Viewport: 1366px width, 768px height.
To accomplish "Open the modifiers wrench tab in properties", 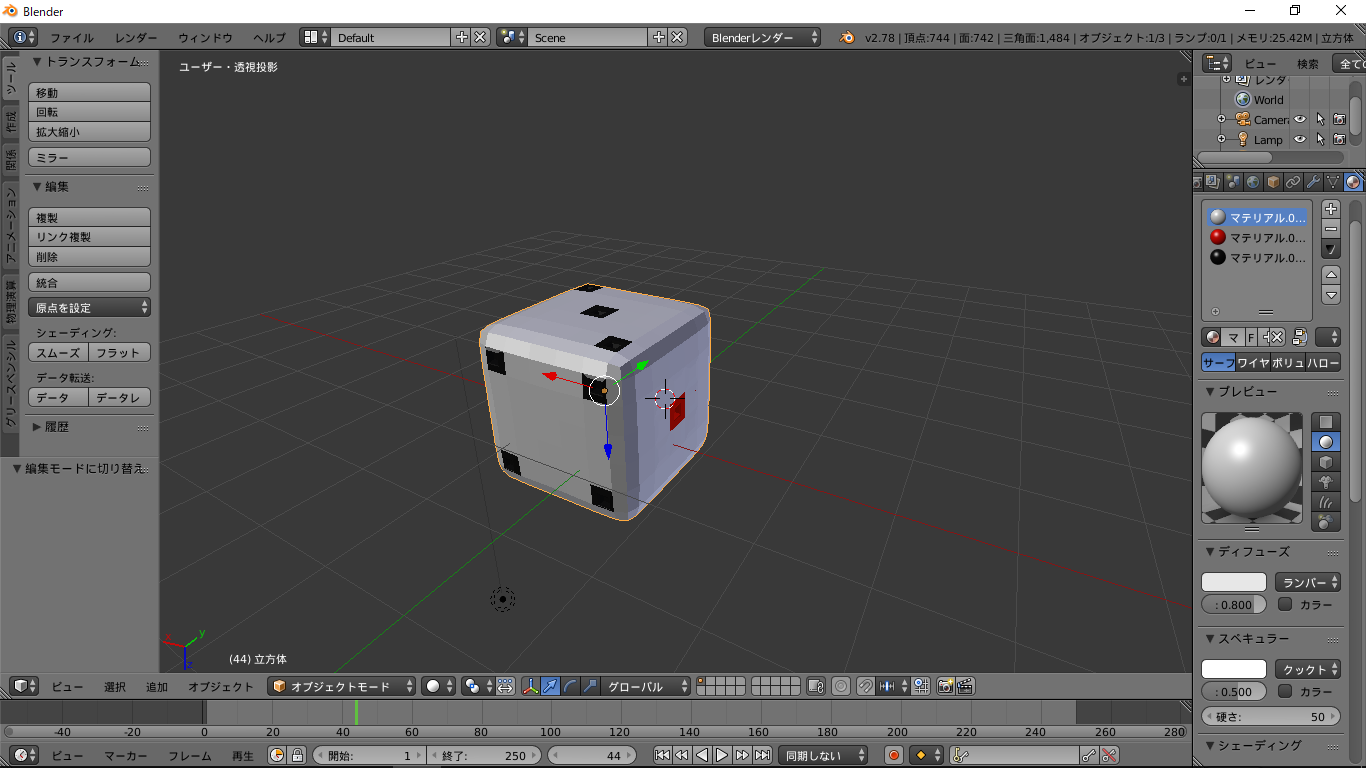I will click(1313, 182).
